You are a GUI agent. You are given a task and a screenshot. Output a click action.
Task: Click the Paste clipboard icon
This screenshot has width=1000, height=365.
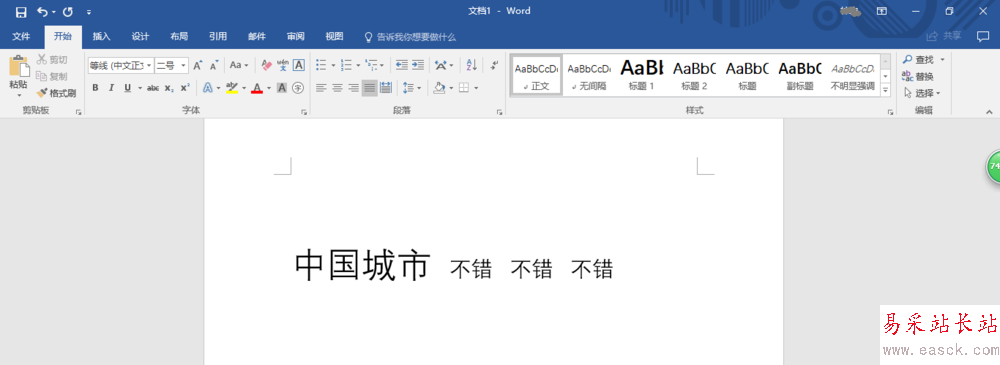point(18,67)
